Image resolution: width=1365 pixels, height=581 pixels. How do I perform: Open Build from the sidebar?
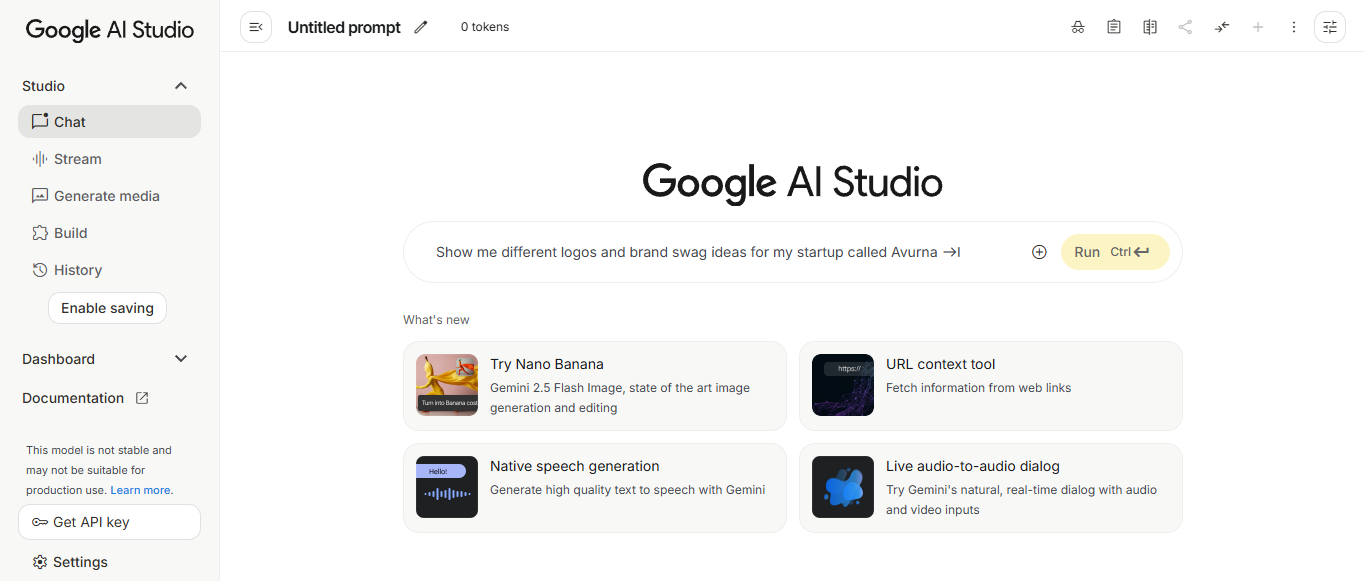(x=109, y=233)
